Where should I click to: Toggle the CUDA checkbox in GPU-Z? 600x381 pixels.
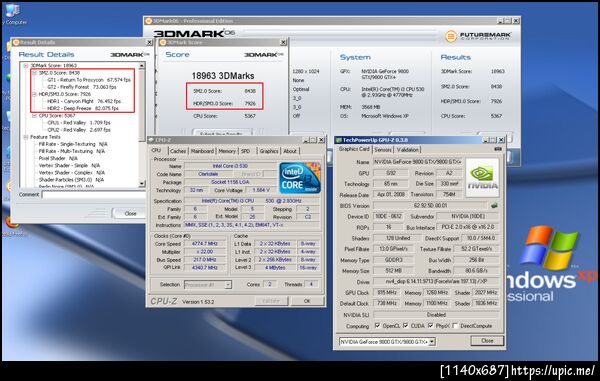[406, 326]
